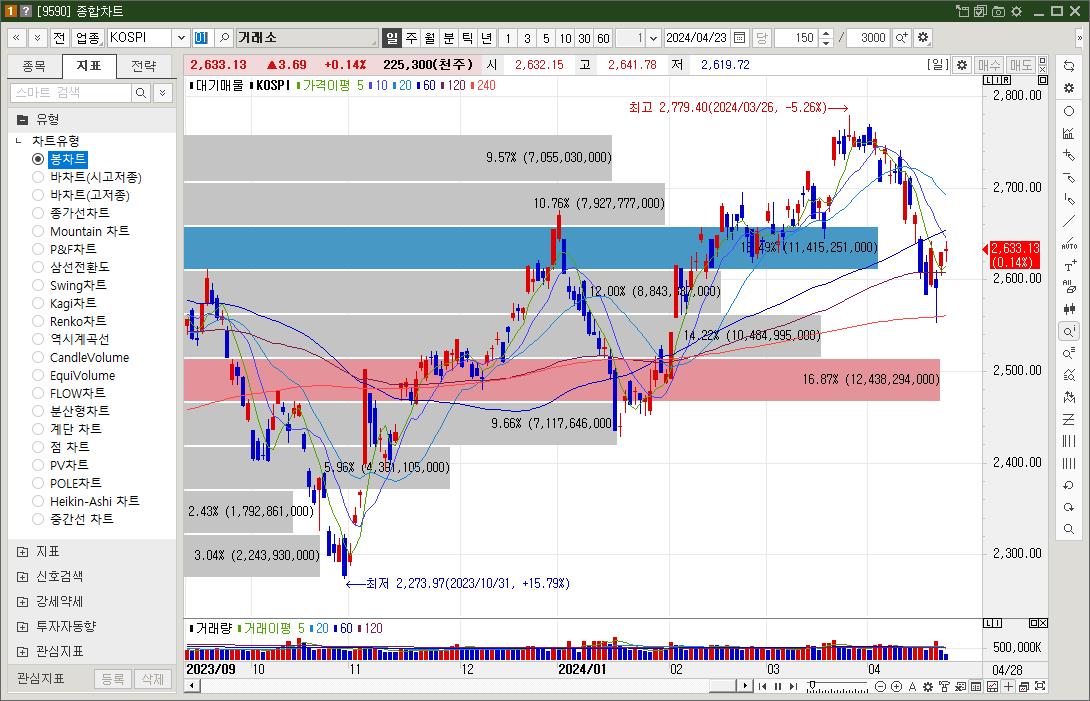Collapse the side panel with « button
The height and width of the screenshot is (701, 1090).
(x=17, y=38)
